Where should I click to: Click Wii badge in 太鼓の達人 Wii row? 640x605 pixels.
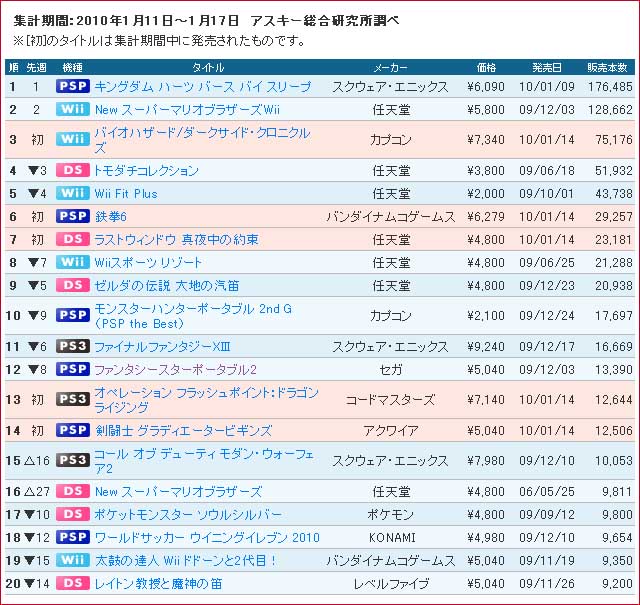[x=73, y=560]
